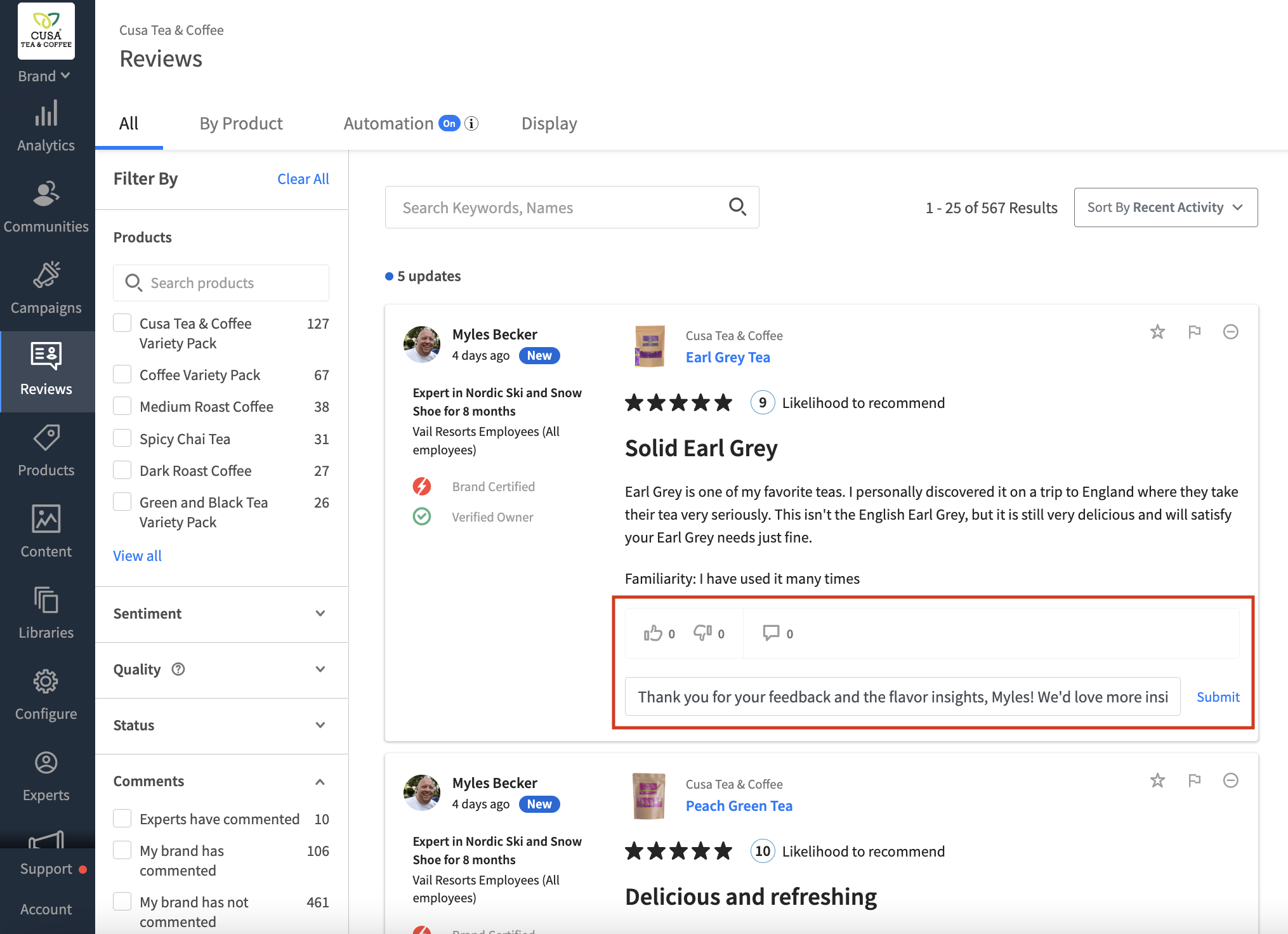Open the Content sidebar section

(x=46, y=533)
